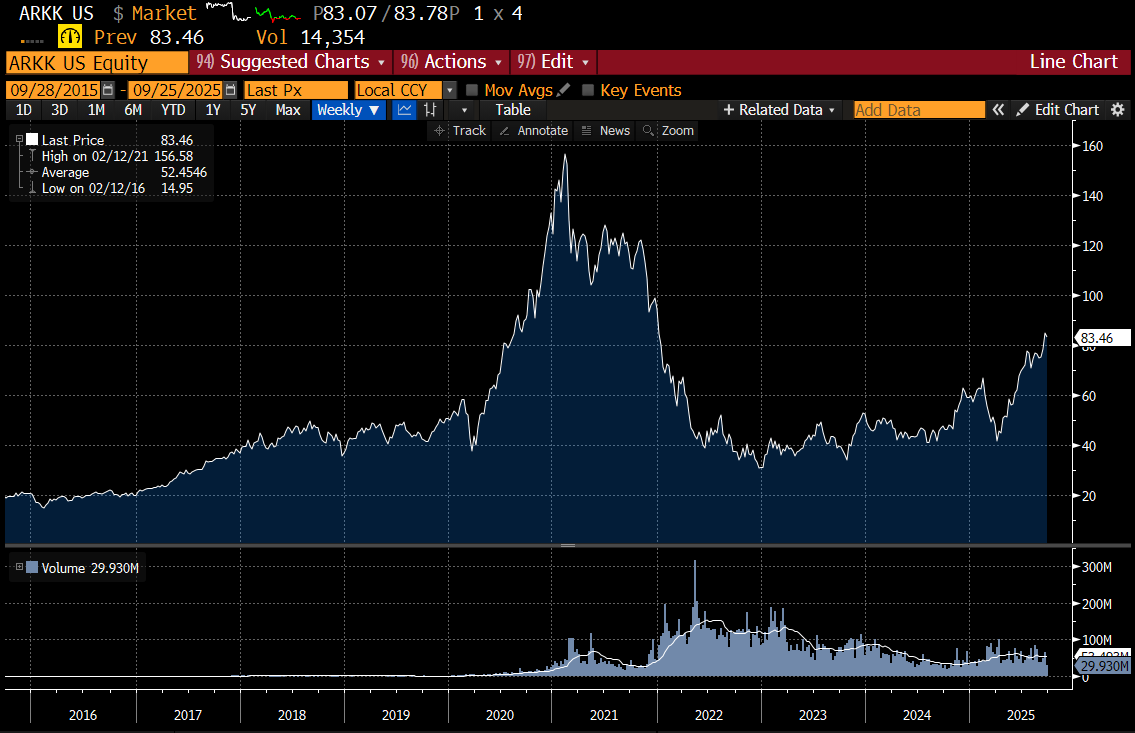Click the 29.930M volume axis label
1135x733 pixels.
[x=1102, y=666]
